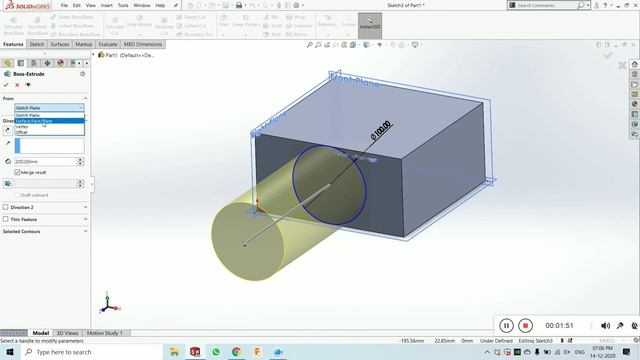Open Boss-Extrude detailed preview eye icon
The image size is (640, 360).
tap(28, 85)
